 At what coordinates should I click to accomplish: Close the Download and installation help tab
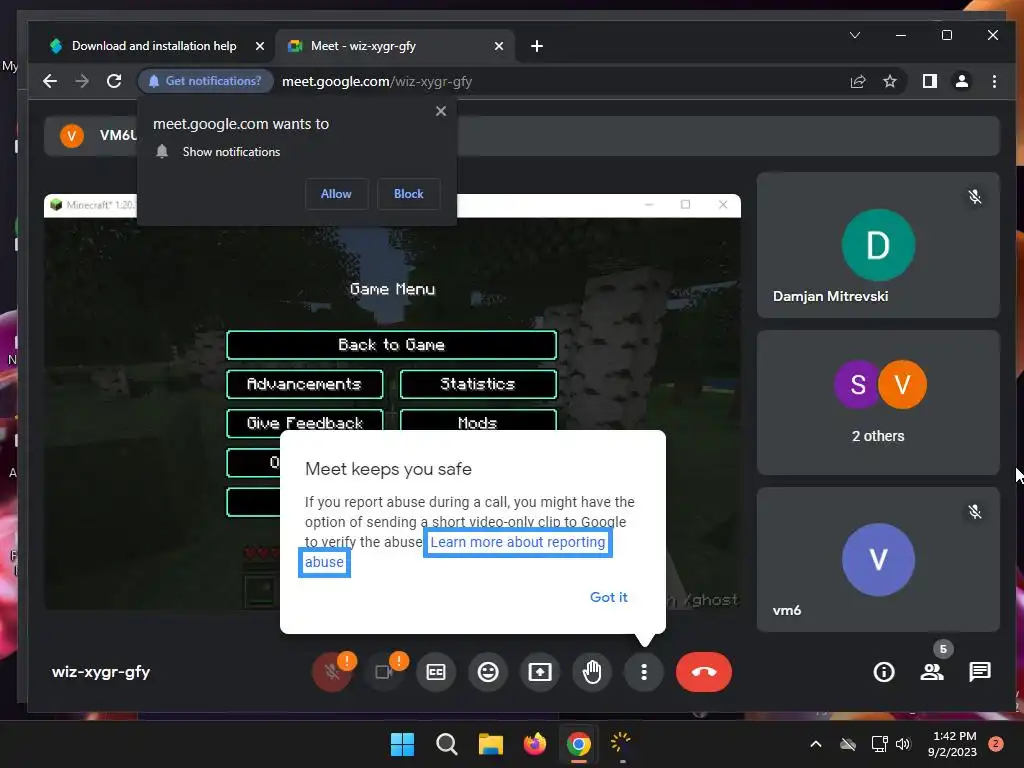tap(259, 46)
